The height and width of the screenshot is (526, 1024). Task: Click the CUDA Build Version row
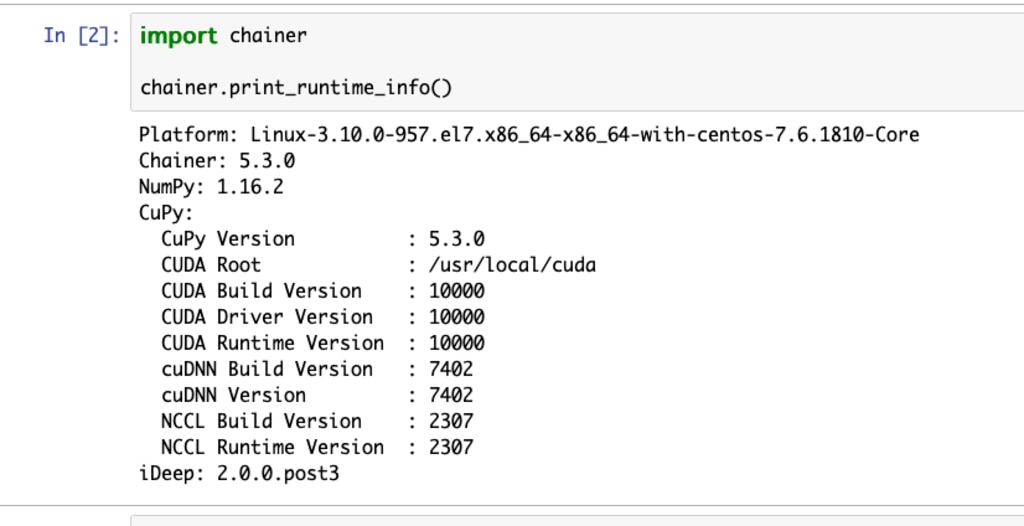point(323,291)
